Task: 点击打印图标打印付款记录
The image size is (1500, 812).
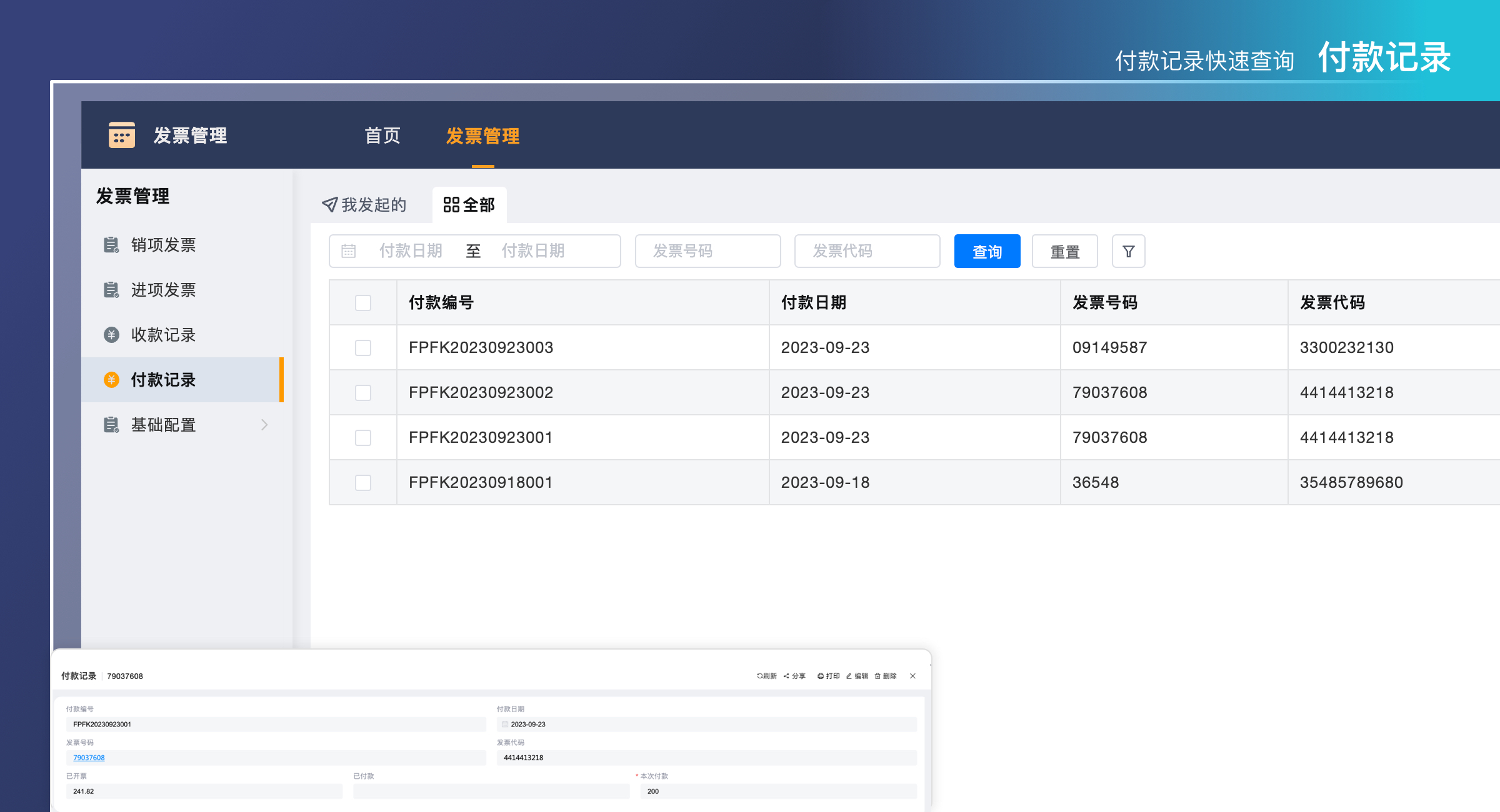Action: (821, 676)
